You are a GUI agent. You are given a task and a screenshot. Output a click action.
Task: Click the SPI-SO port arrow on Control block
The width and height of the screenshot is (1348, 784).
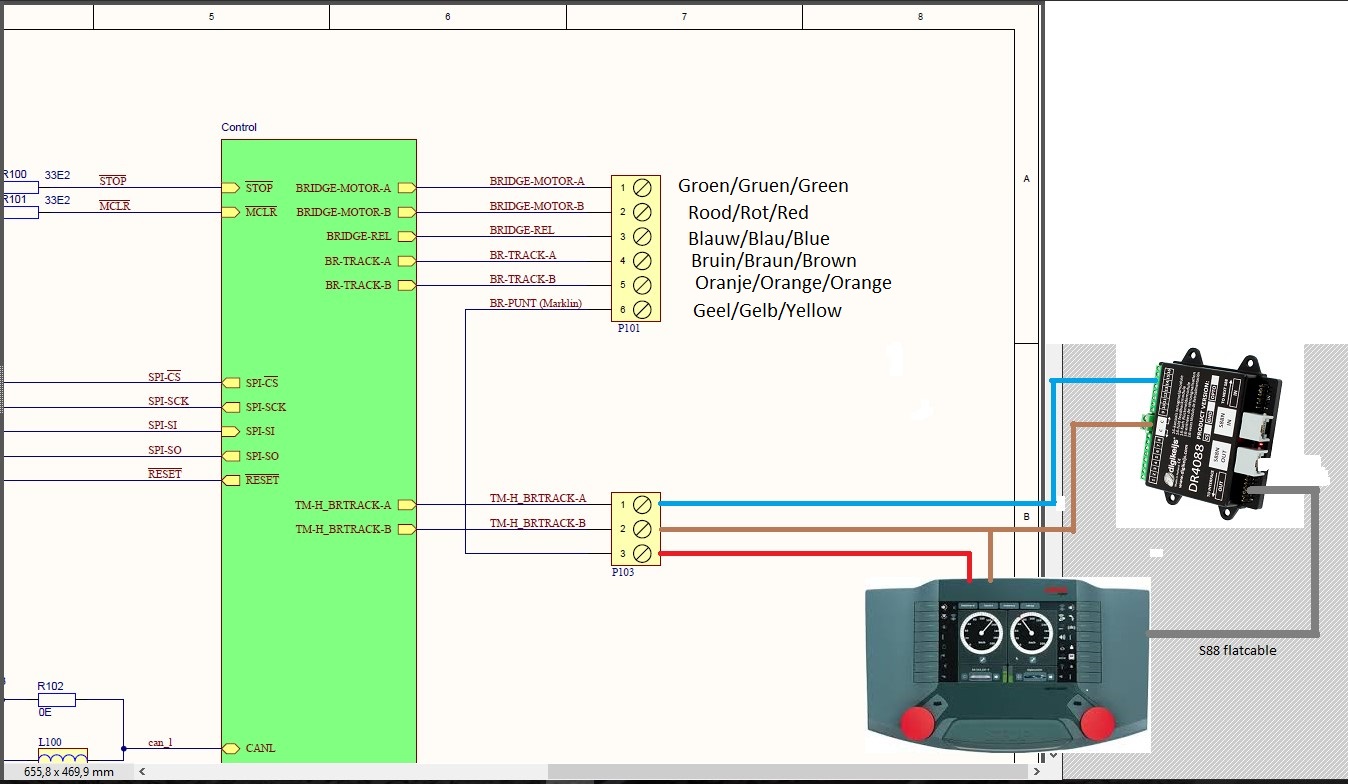[x=231, y=456]
